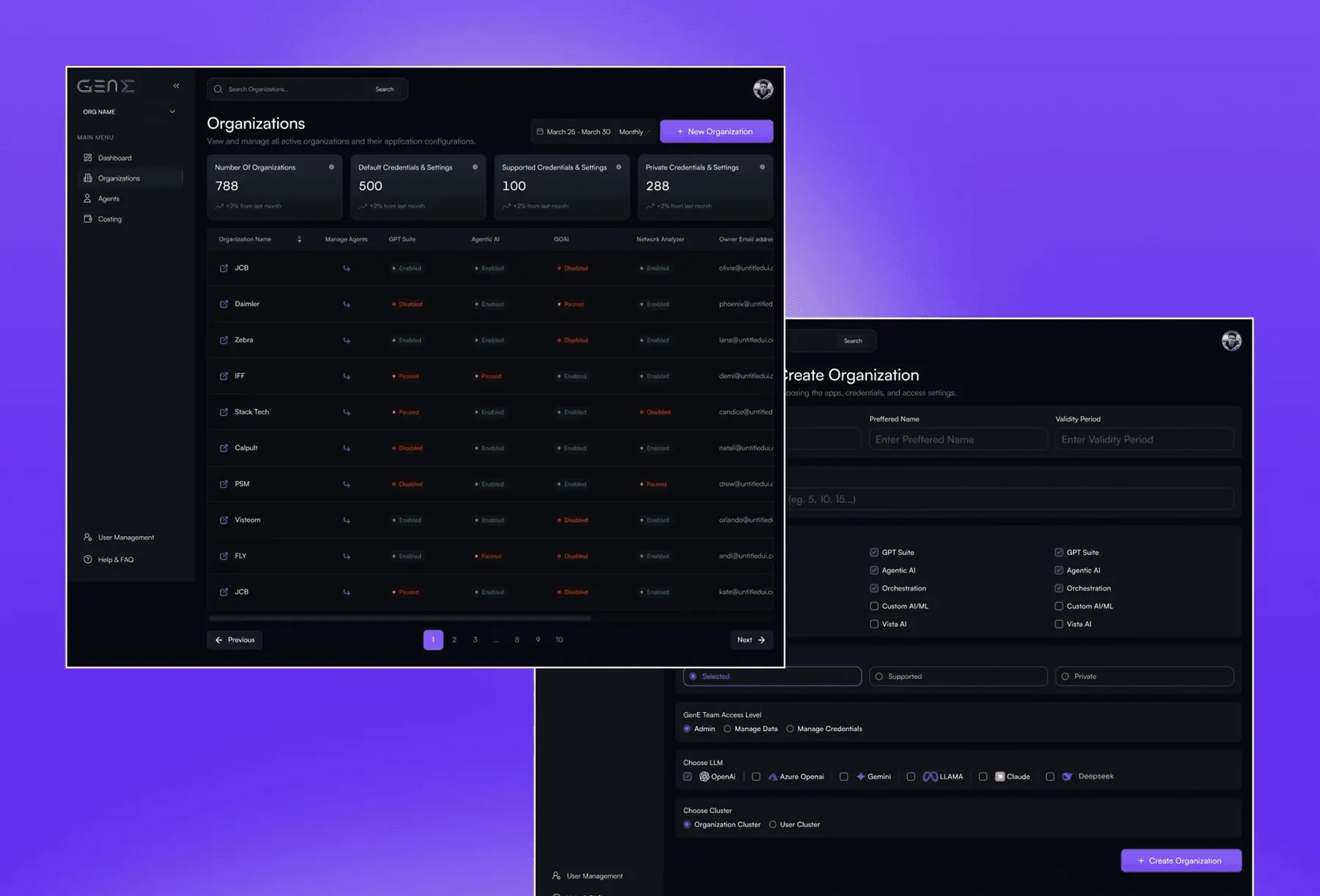Check Custom AI/ML in the middle column
The height and width of the screenshot is (896, 1320).
874,606
